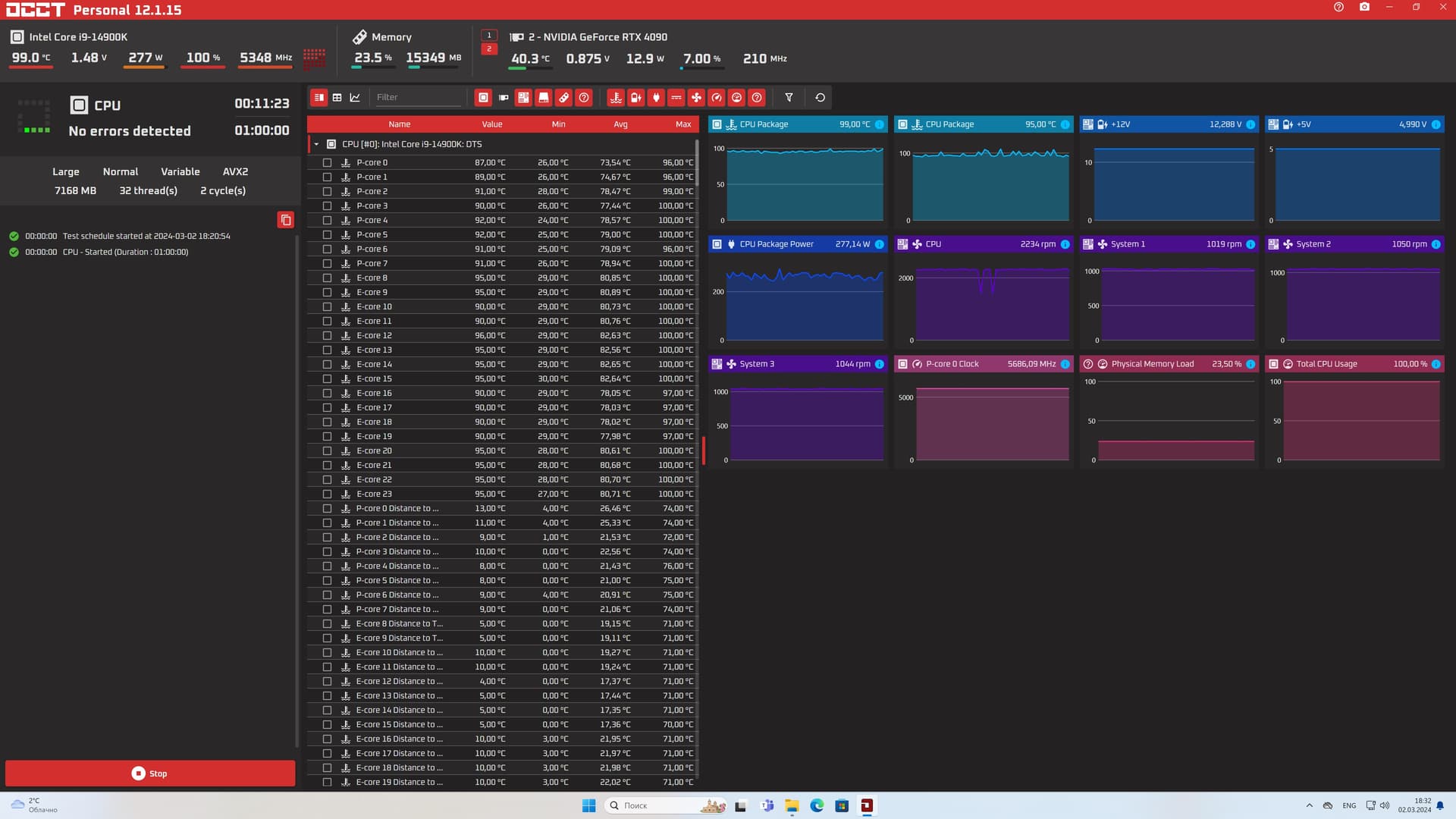
Task: Click the P-core 0 Clock graph header
Action: pos(984,364)
